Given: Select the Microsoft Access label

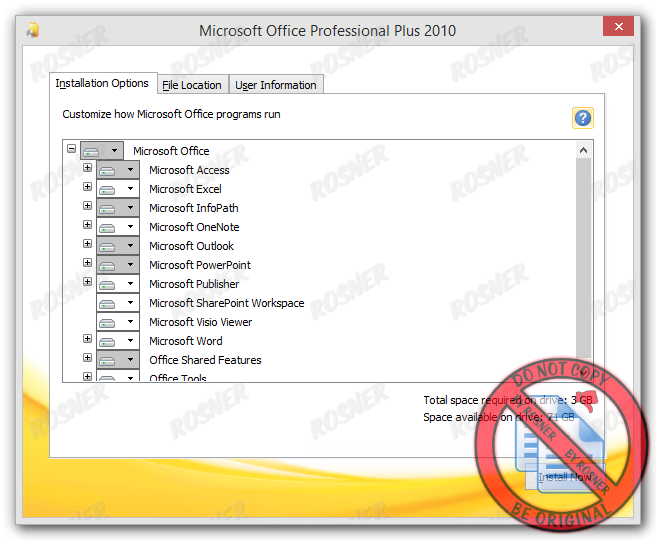Looking at the screenshot, I should 189,170.
